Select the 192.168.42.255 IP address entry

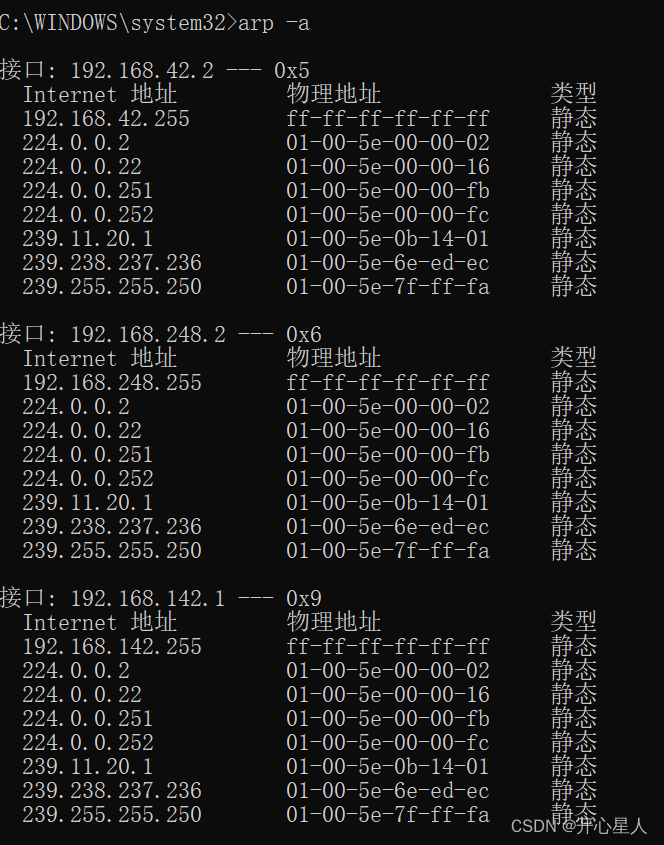tap(106, 119)
